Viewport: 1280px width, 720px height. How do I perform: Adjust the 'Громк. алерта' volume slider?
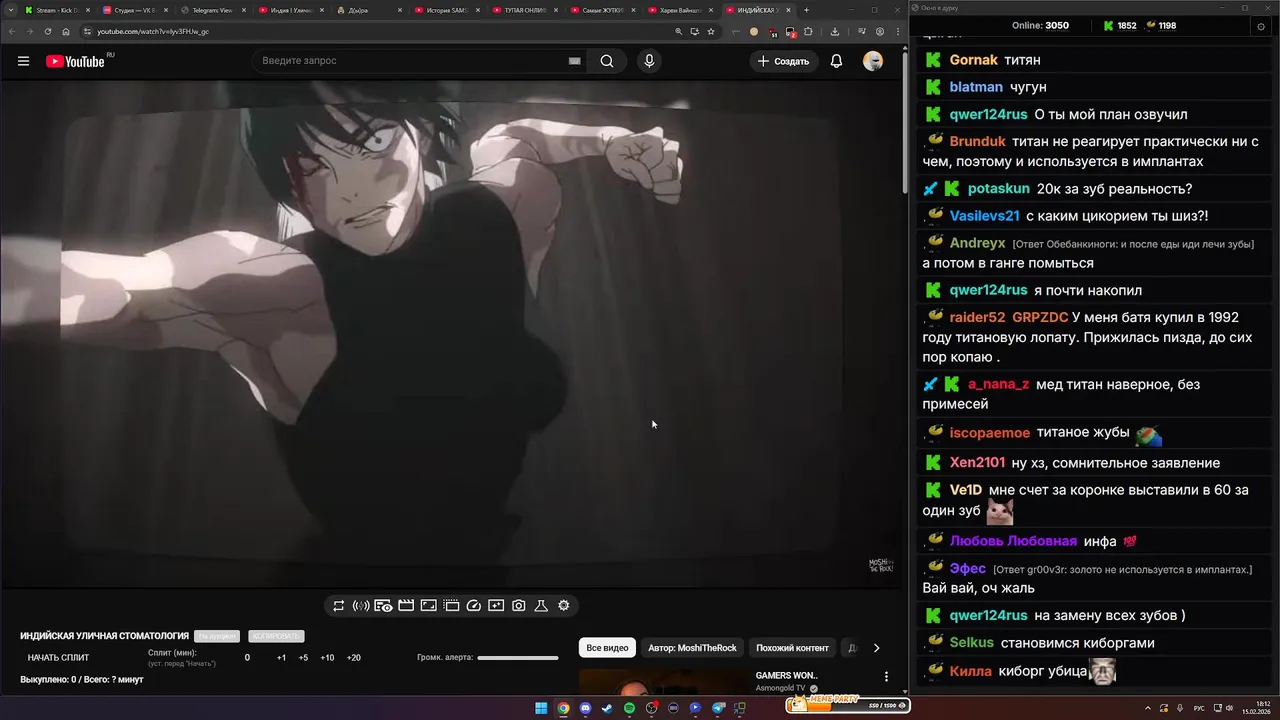coord(518,658)
